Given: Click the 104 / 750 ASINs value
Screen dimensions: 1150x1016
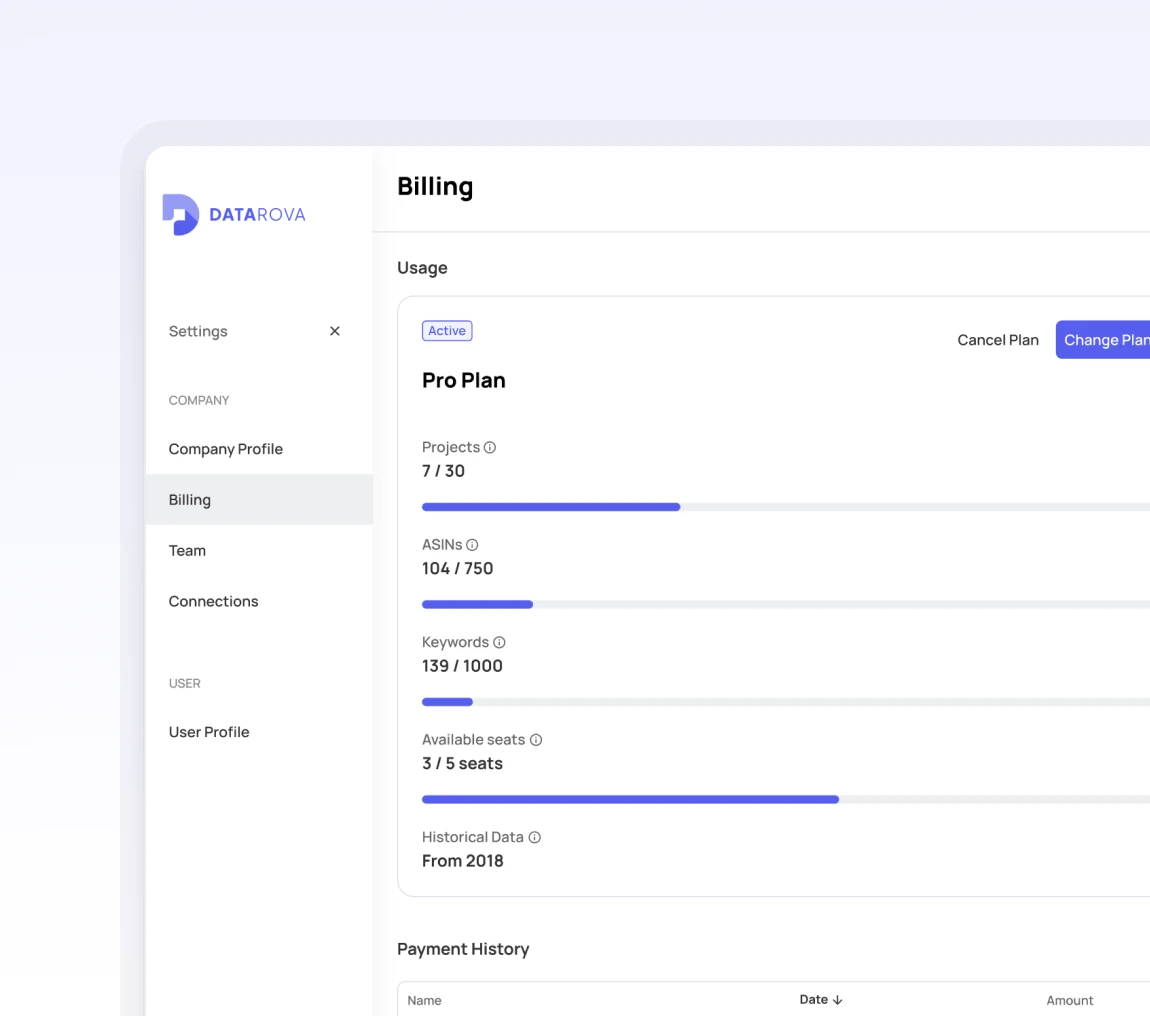Looking at the screenshot, I should click(457, 569).
